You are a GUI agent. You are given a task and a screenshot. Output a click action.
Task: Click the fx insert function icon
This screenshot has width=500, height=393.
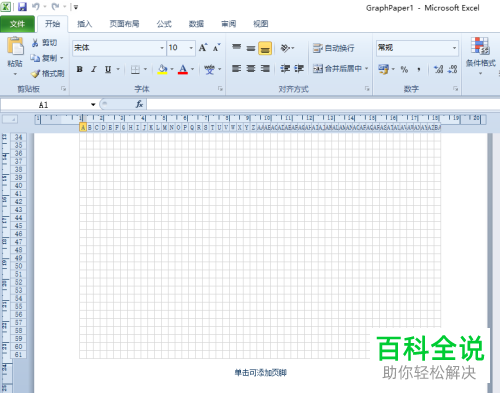click(139, 104)
